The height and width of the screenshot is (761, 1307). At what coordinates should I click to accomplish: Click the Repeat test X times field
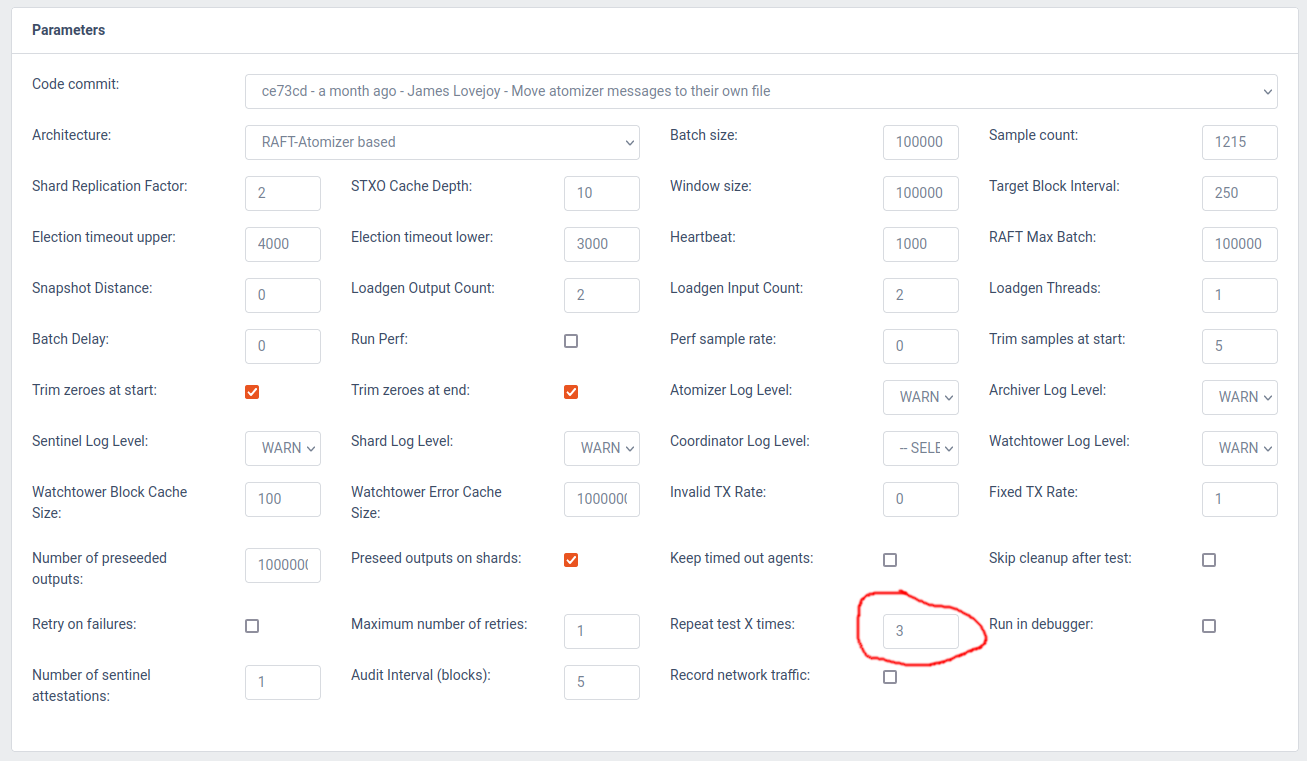coord(921,631)
